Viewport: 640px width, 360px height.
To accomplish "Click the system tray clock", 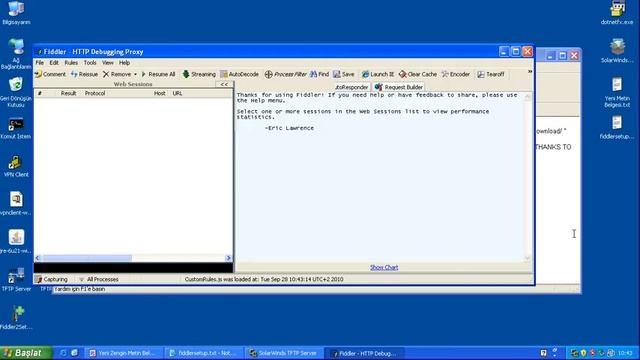I will pyautogui.click(x=625, y=353).
